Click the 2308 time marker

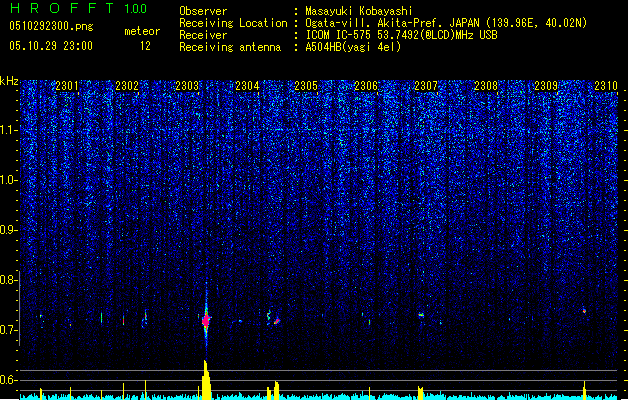486,86
